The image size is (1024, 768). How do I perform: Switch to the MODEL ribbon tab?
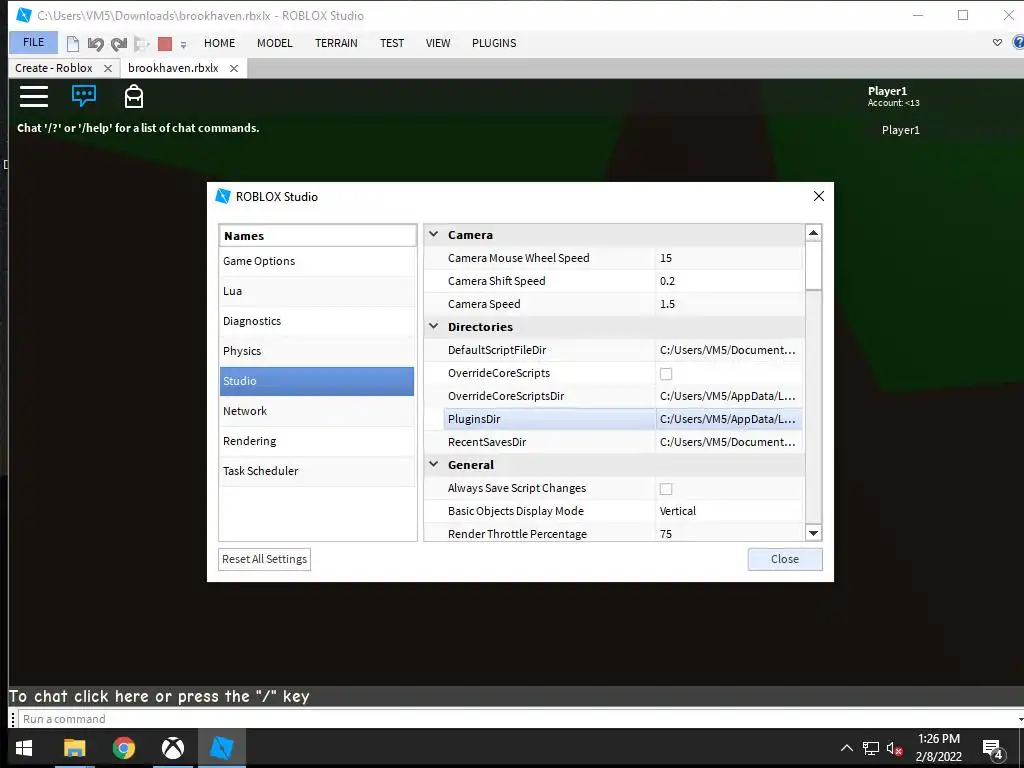275,43
